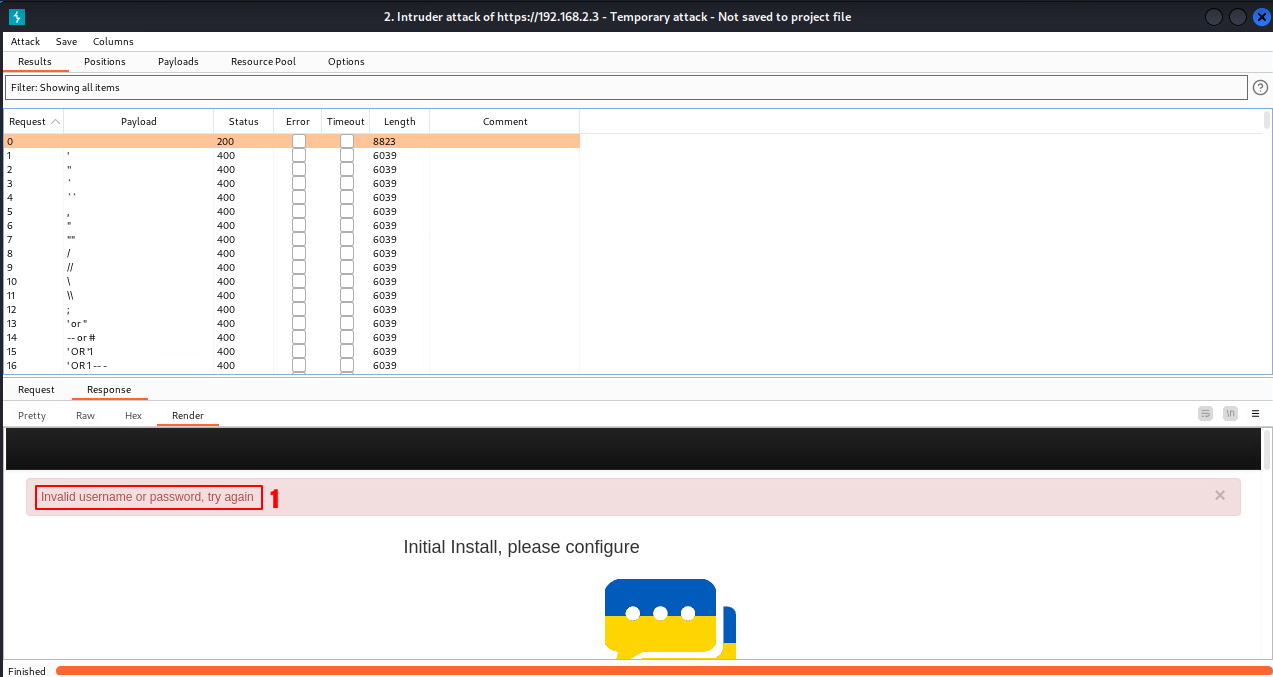Click the Burp Suite lightning logo icon
Viewport: 1273px width, 677px height.
tap(17, 17)
